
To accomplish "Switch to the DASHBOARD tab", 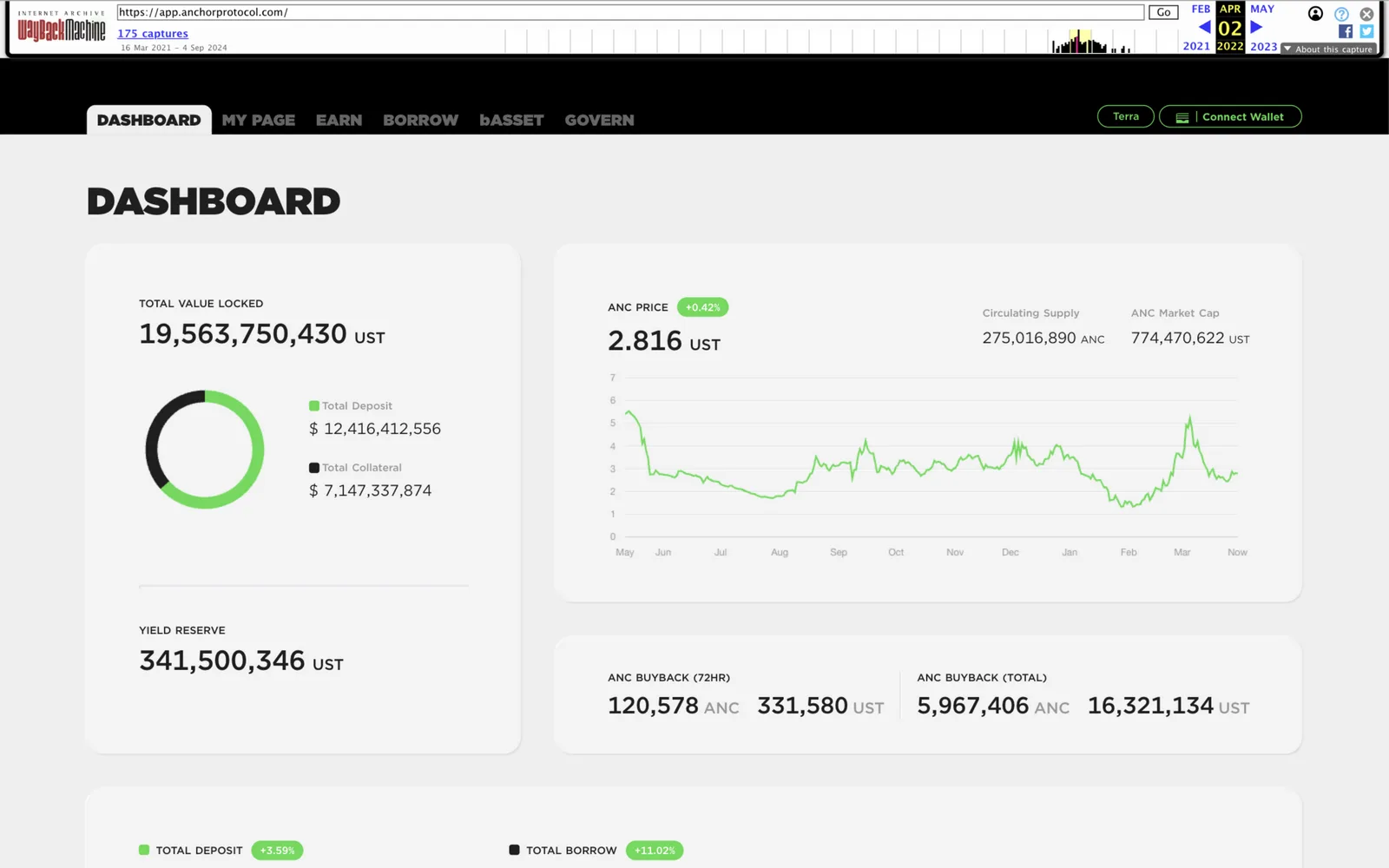I will [148, 120].
